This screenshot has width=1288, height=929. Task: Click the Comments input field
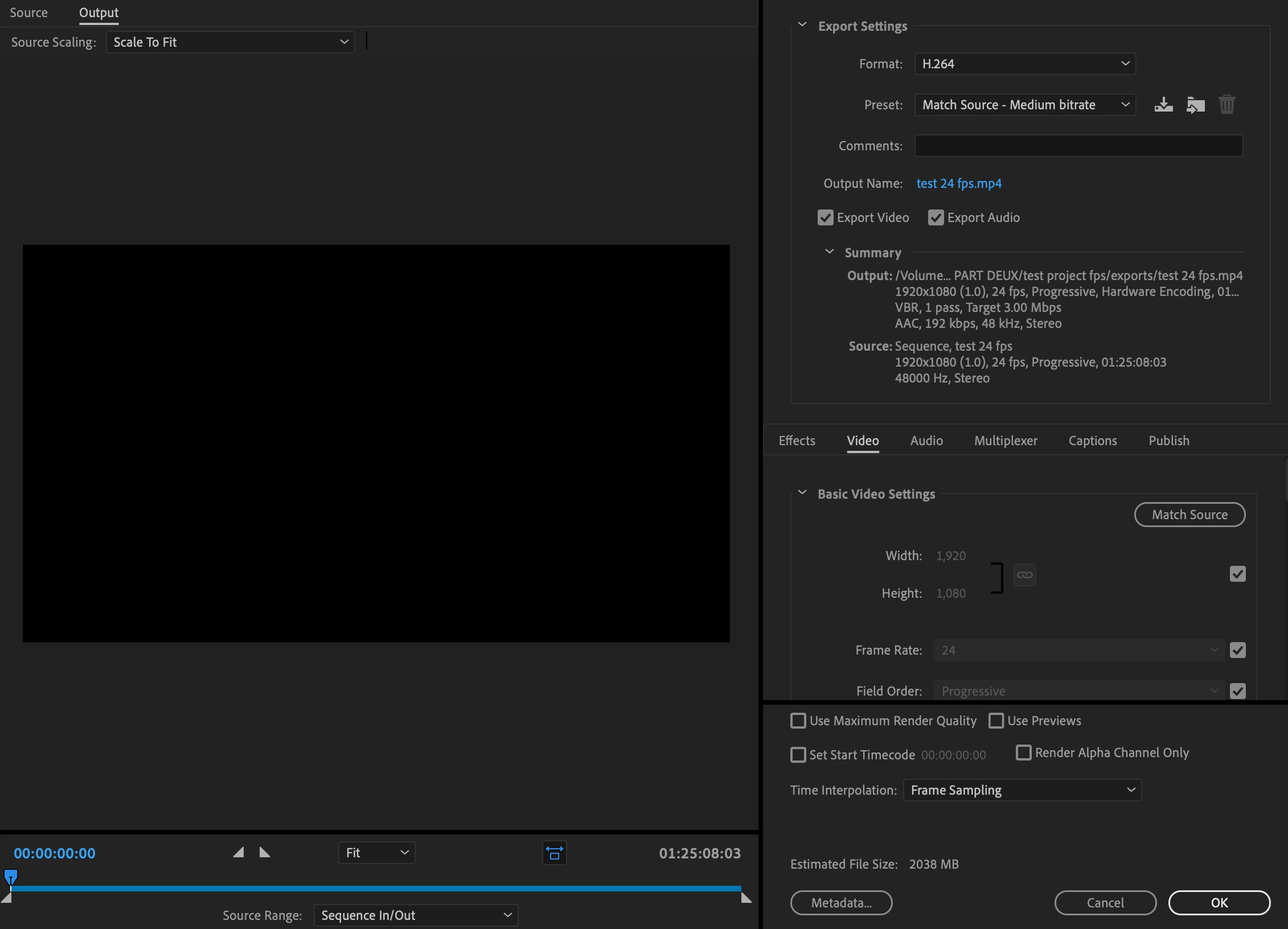tap(1078, 146)
